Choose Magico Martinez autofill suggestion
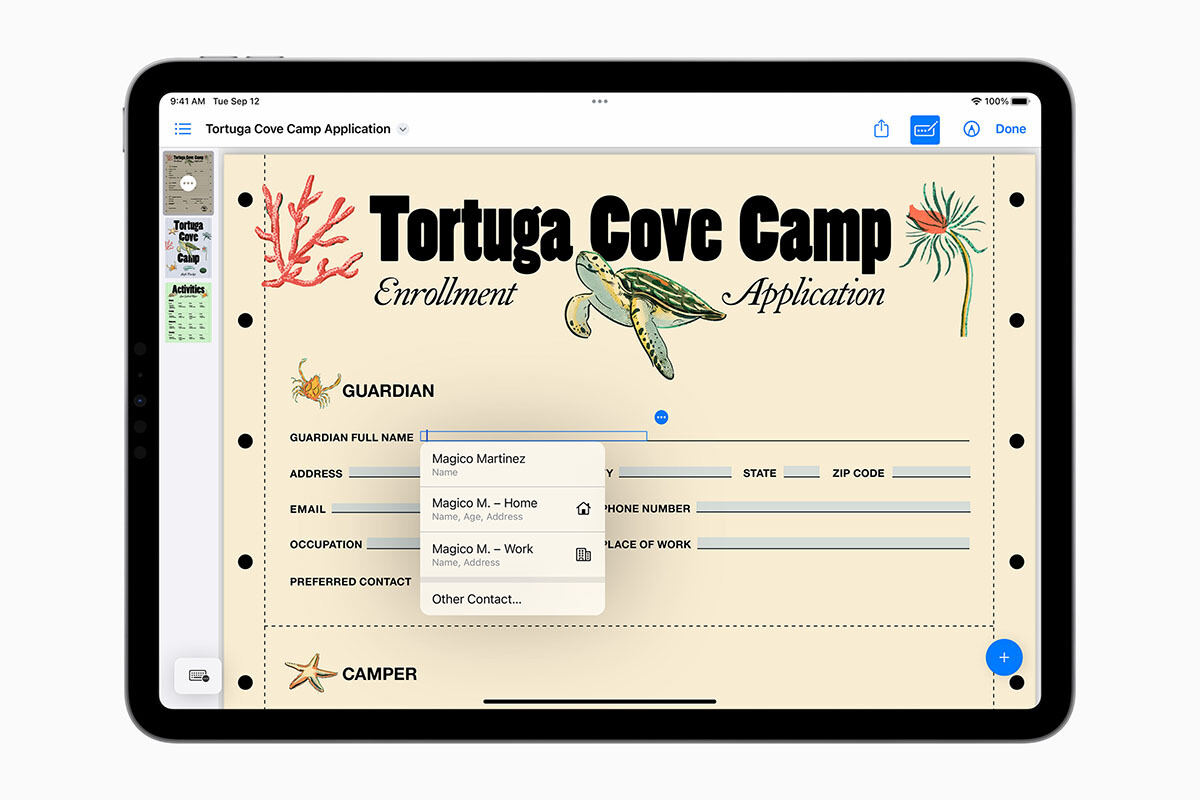Screen dimensions: 1200x800 tap(512, 464)
